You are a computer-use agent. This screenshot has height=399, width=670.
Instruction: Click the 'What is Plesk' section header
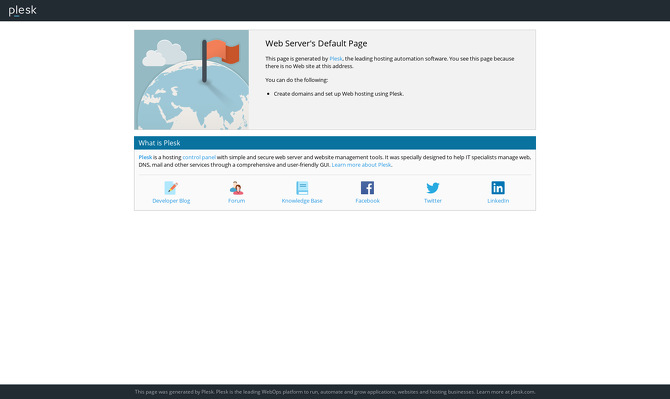point(335,143)
